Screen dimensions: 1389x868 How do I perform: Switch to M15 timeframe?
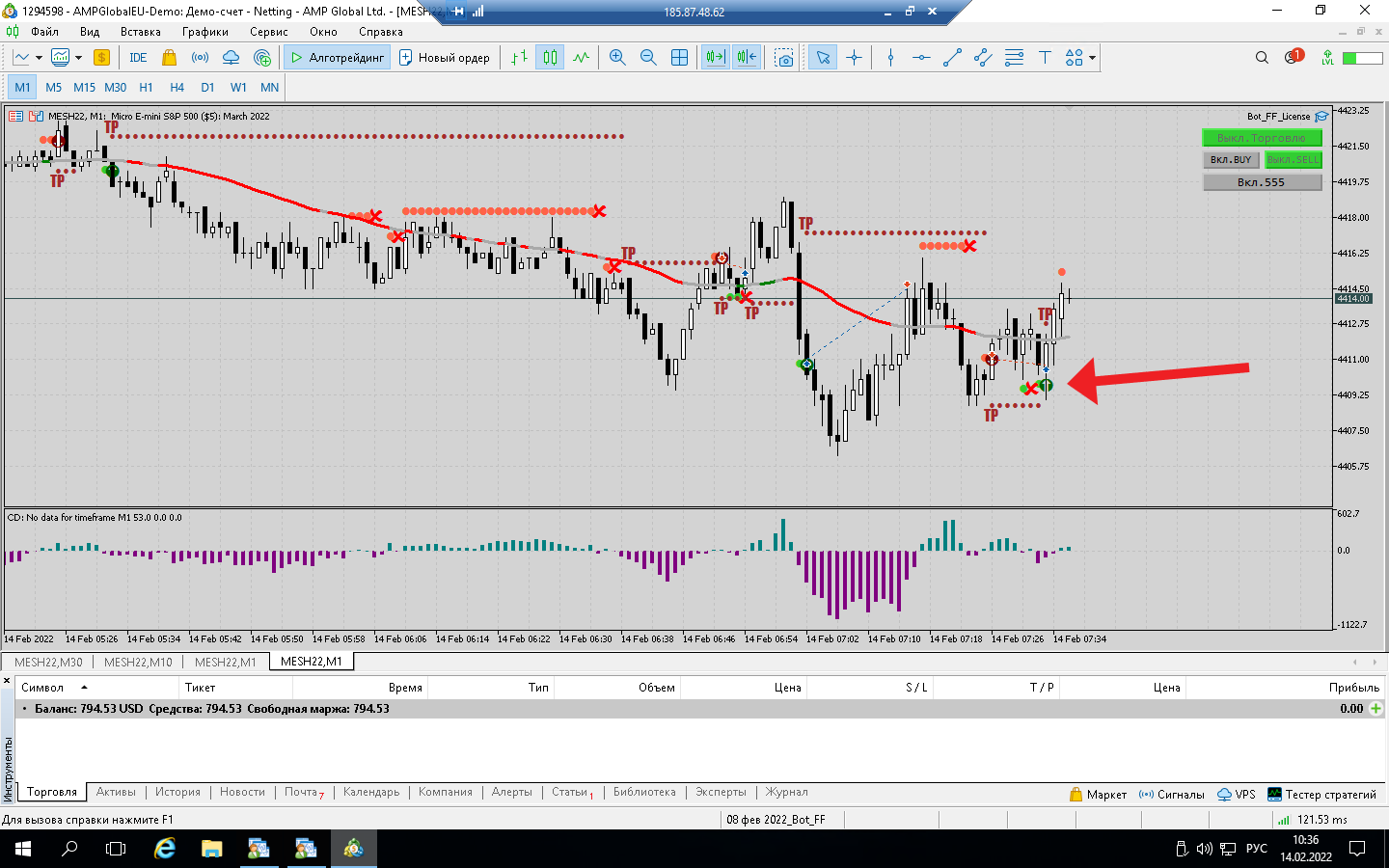click(84, 87)
